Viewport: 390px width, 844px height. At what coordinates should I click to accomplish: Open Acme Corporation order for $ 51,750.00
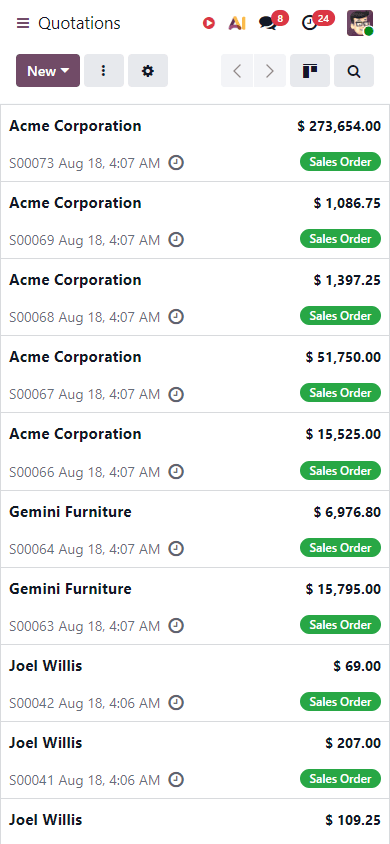click(195, 375)
